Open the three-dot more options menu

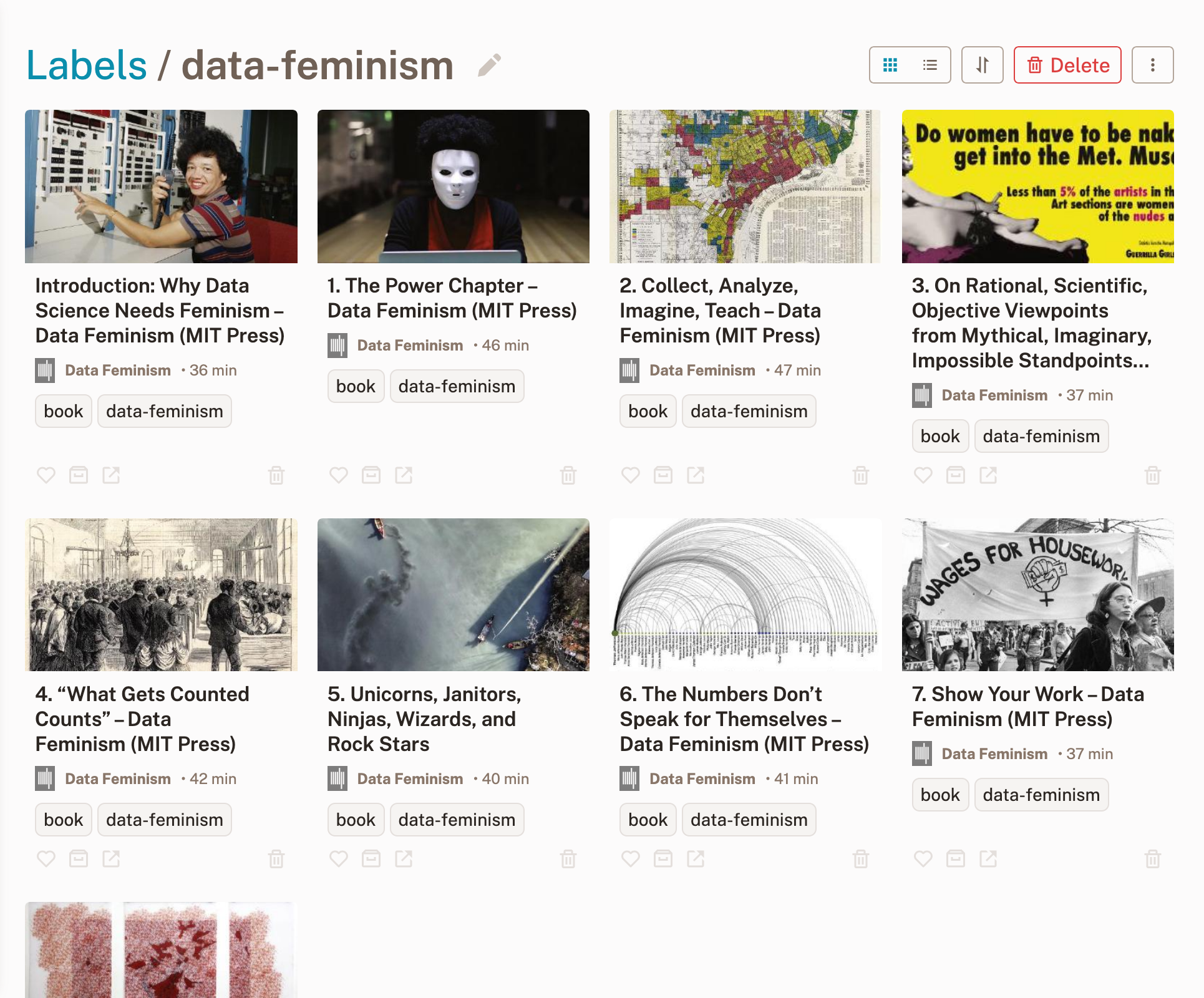(1153, 65)
